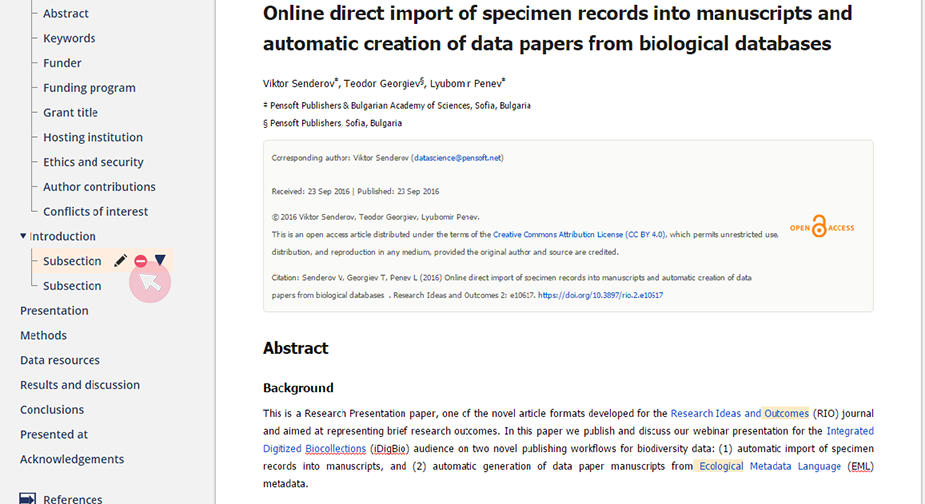Click the Corresponding author line
The width and height of the screenshot is (925, 504).
388,158
